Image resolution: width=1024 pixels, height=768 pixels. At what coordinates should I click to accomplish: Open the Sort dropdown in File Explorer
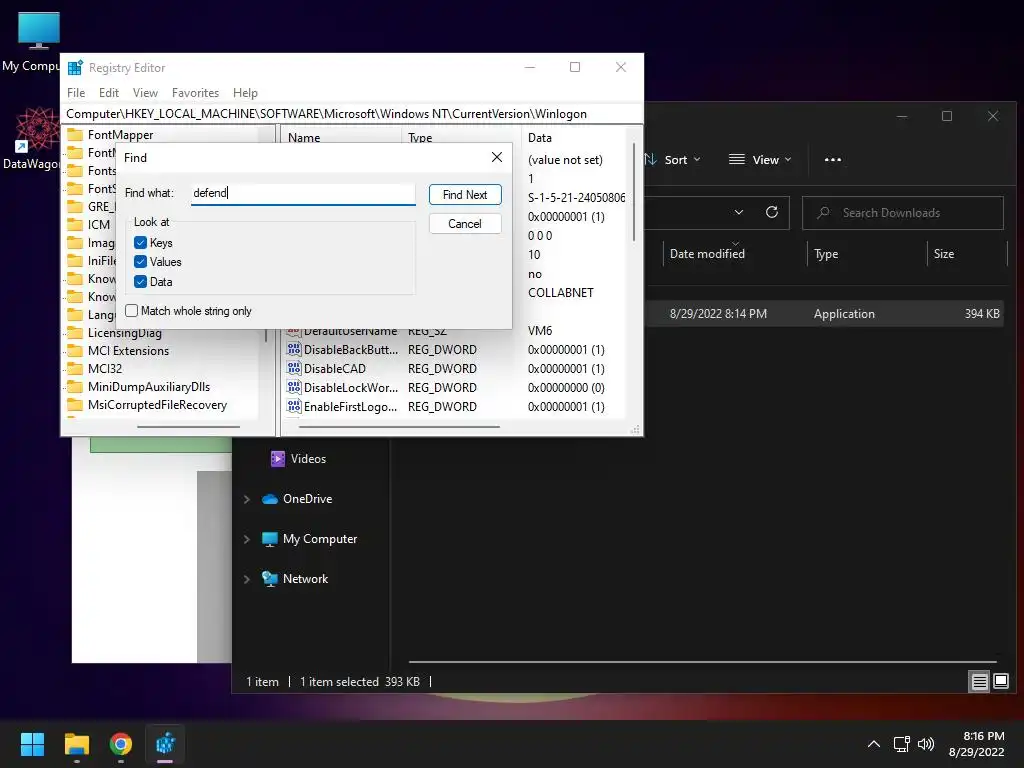[673, 159]
